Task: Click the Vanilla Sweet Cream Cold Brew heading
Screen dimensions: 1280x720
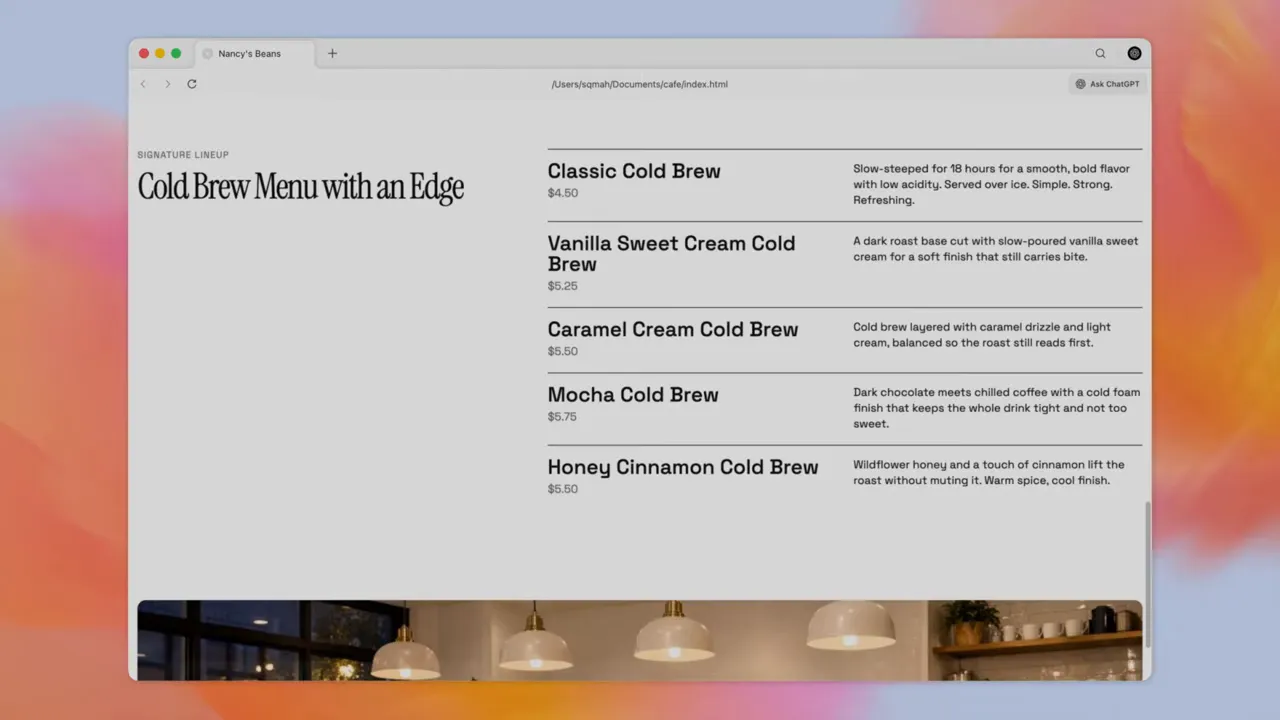Action: point(671,254)
